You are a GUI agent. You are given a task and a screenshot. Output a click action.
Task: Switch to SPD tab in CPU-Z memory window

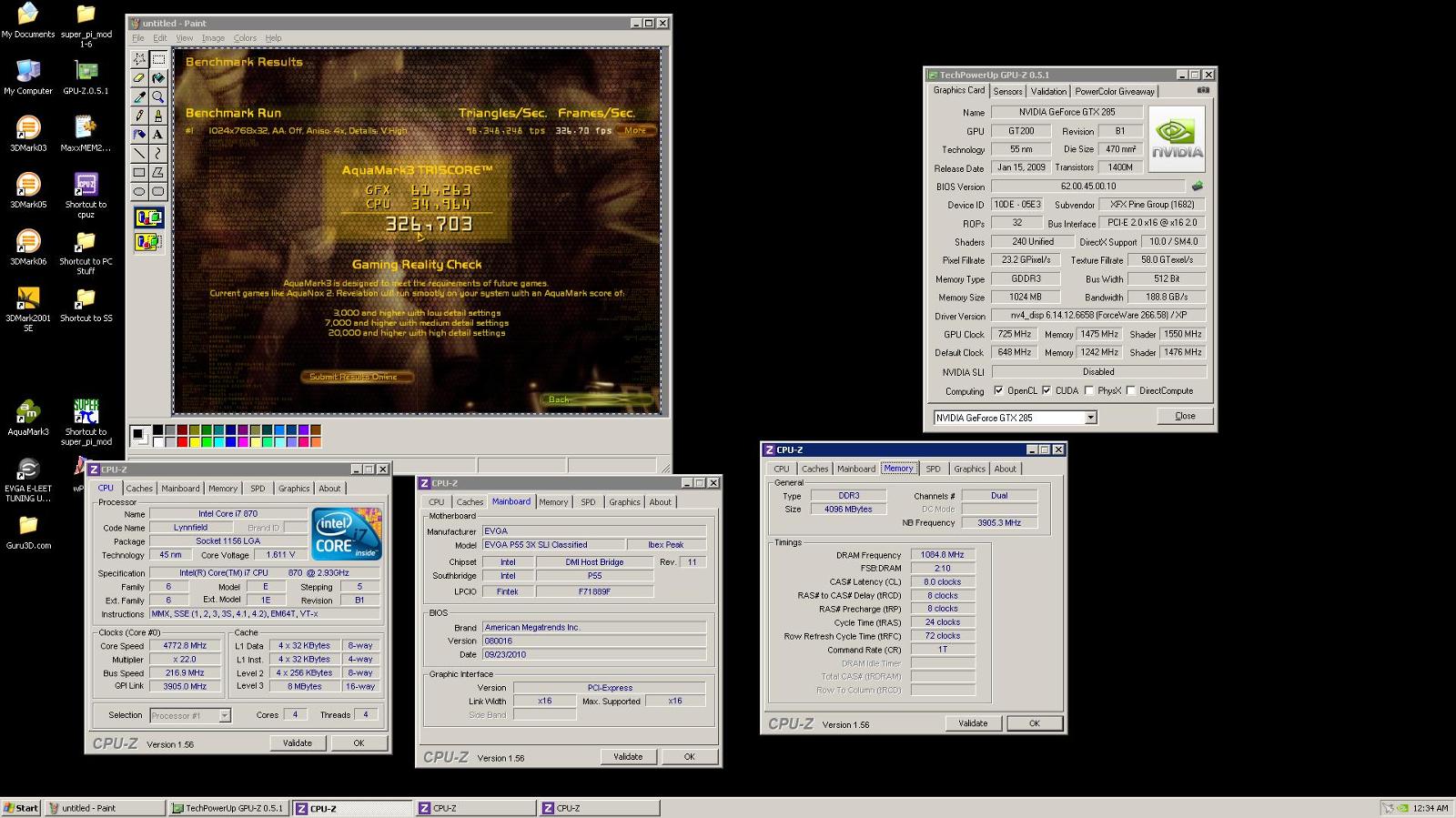pos(933,469)
